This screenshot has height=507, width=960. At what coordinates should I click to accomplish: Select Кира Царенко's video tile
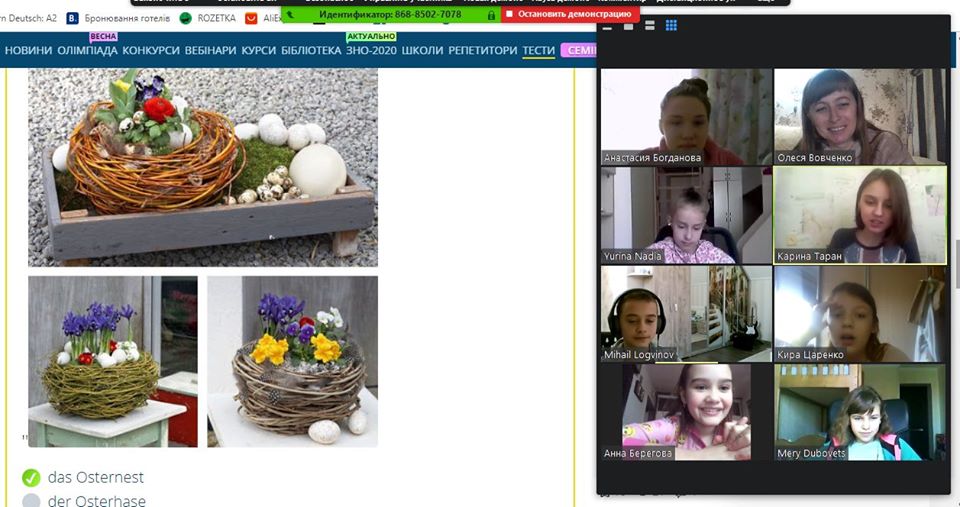[860, 314]
